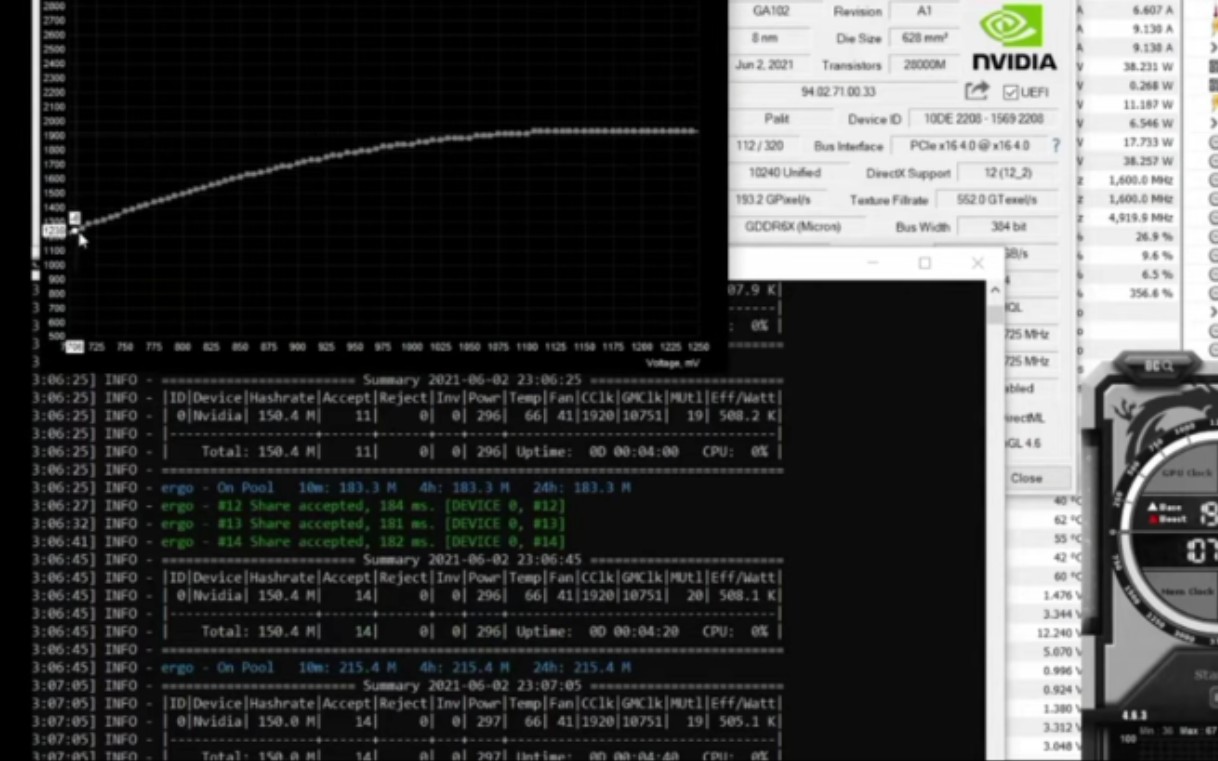1218x761 pixels.
Task: Click the 28000M Transistors value
Action: pyautogui.click(x=924, y=65)
